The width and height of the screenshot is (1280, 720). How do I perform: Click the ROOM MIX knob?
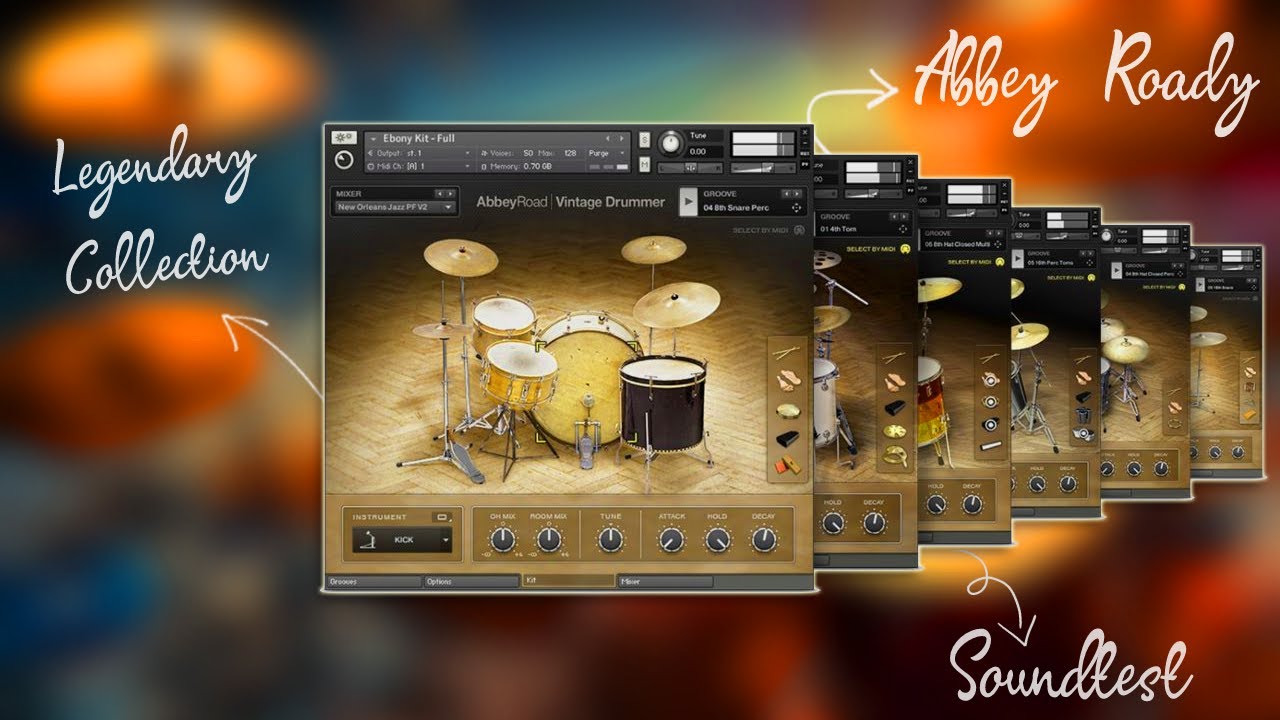(x=549, y=540)
